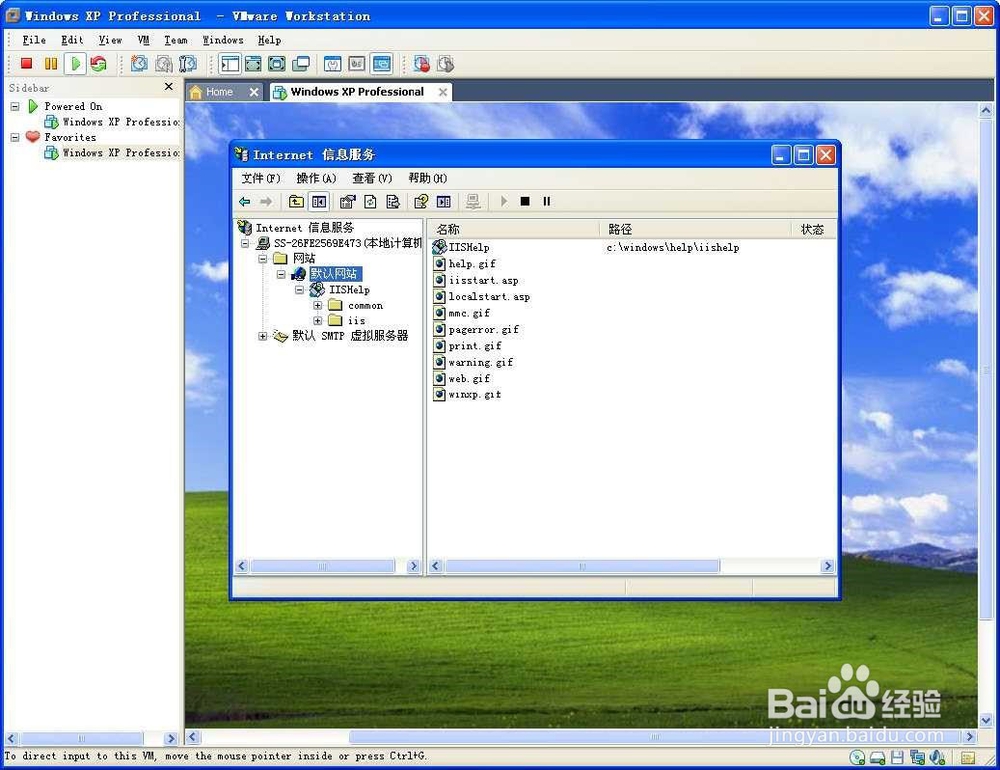
Task: Click the Unity/multiple windows icon in VMware toolbar
Action: coord(300,63)
